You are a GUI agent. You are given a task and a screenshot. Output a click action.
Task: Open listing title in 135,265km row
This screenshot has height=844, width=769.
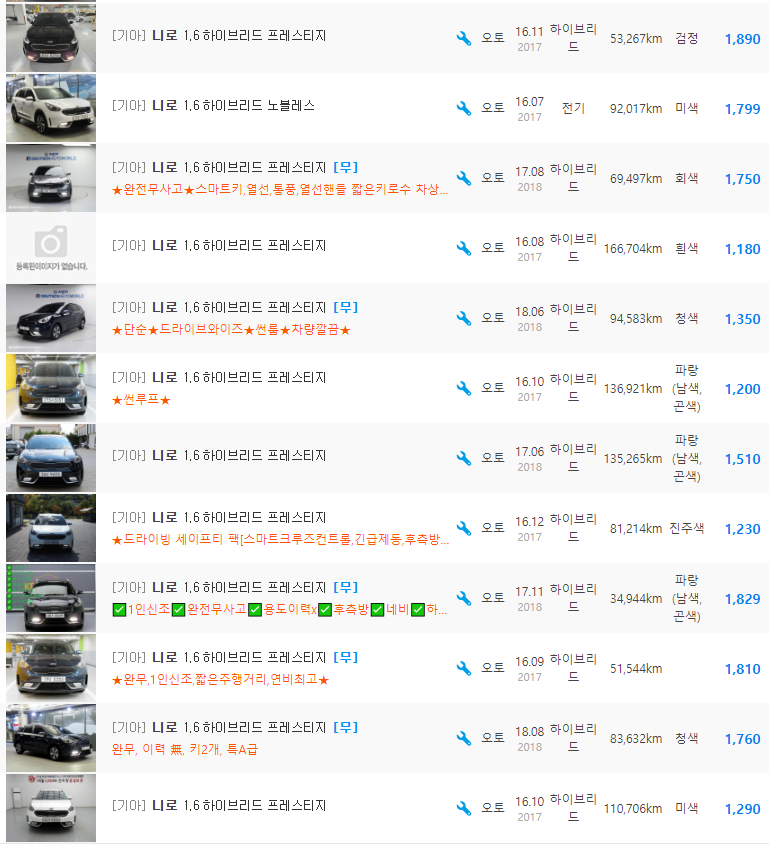219,455
